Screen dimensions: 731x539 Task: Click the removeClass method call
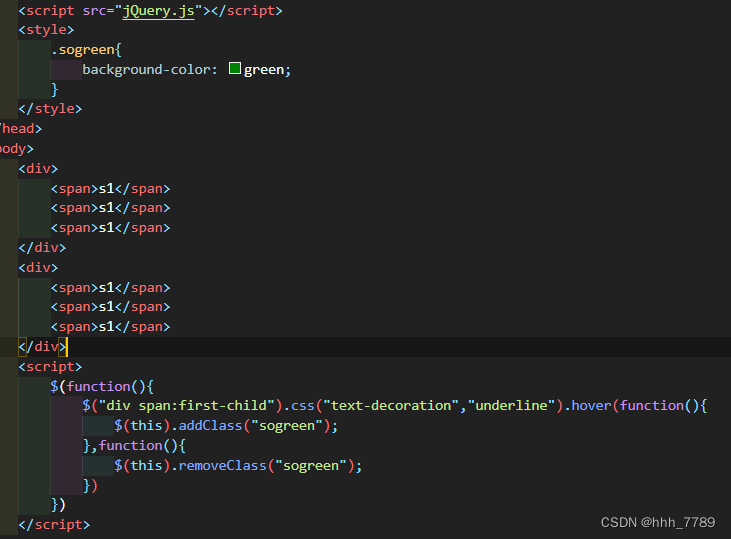(x=222, y=466)
